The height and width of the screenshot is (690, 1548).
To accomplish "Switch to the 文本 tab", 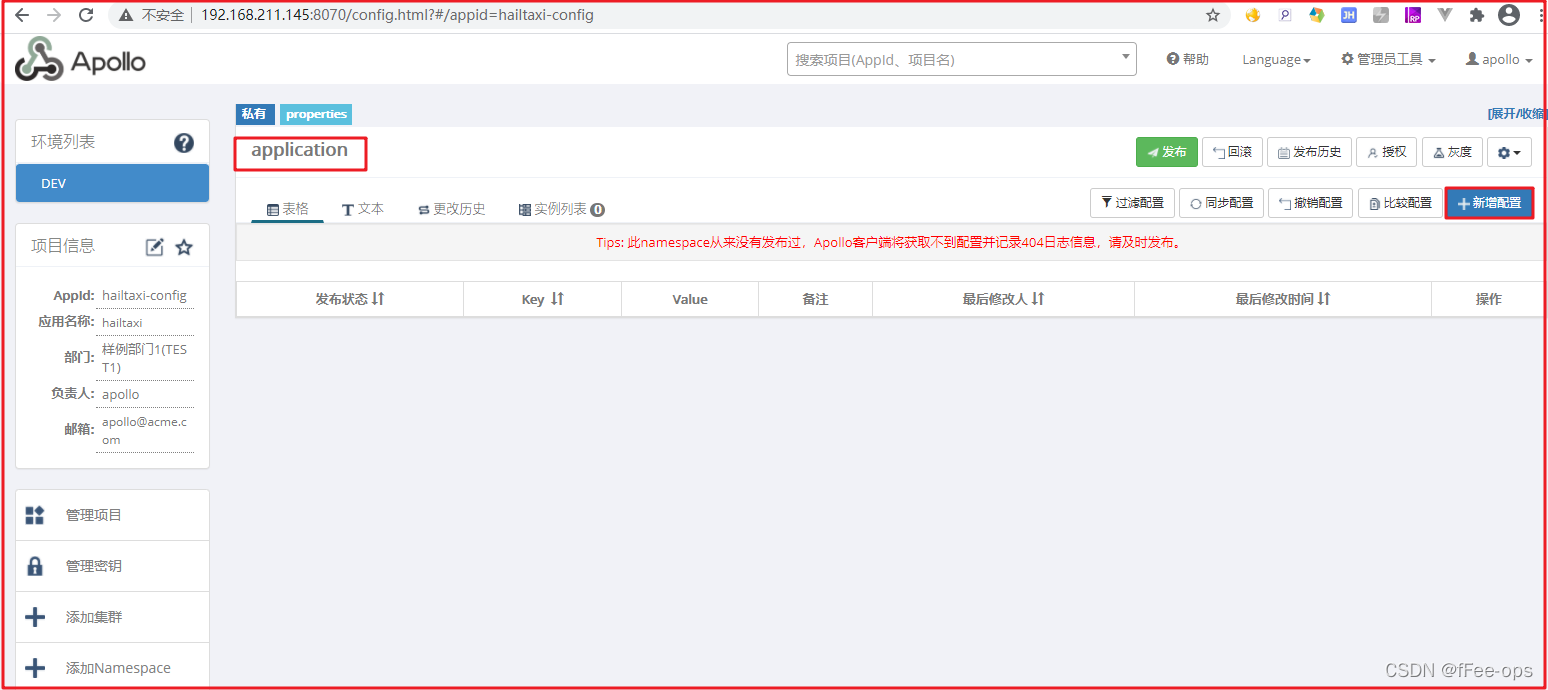I will pos(363,209).
